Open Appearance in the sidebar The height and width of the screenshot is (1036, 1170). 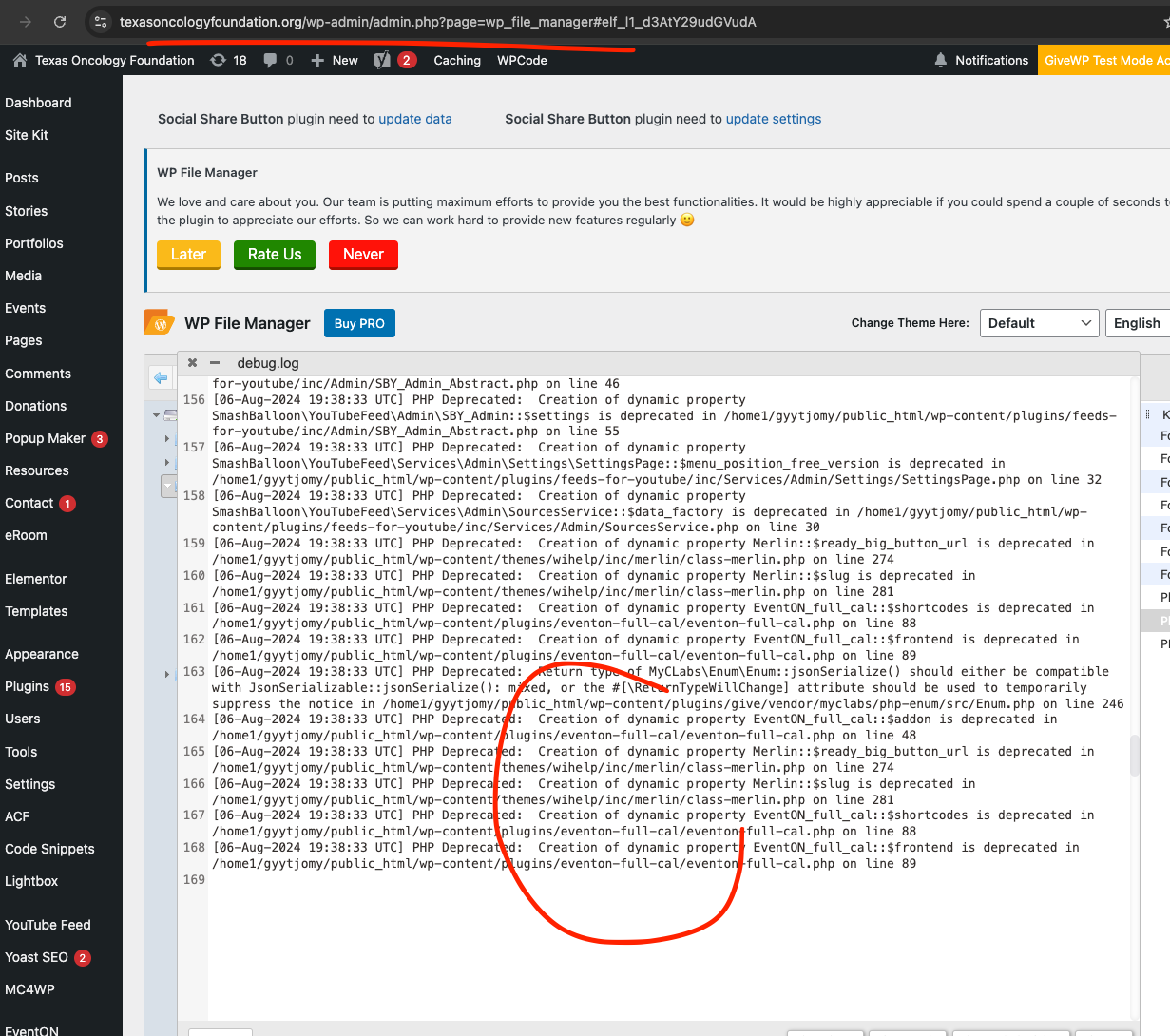coord(42,654)
